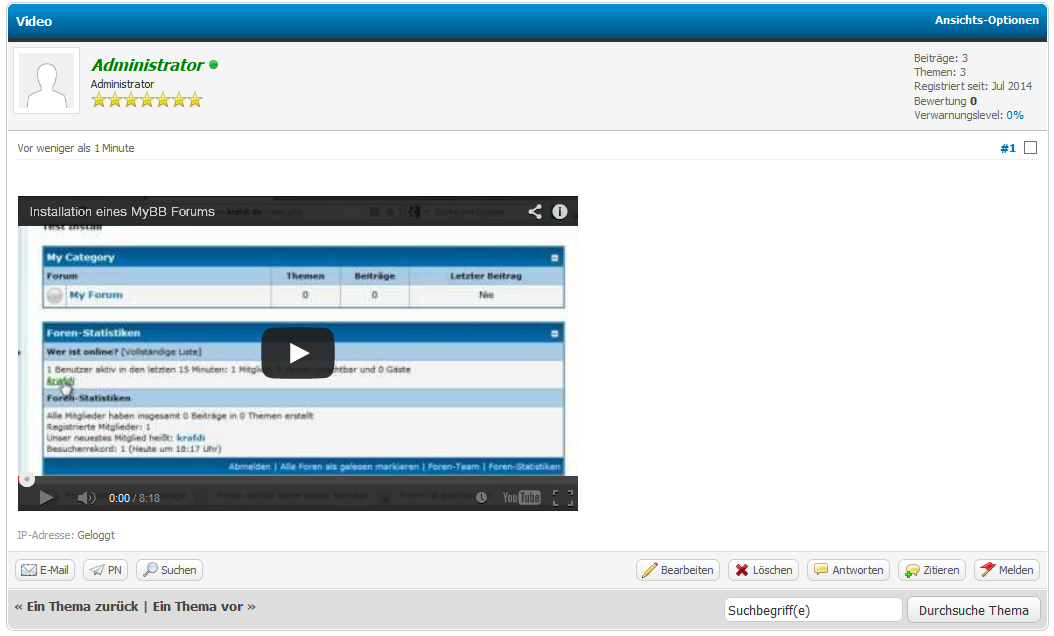The width and height of the screenshot is (1054, 636).
Task: Click the Beiträge: 3 stat text
Action: pos(940,58)
